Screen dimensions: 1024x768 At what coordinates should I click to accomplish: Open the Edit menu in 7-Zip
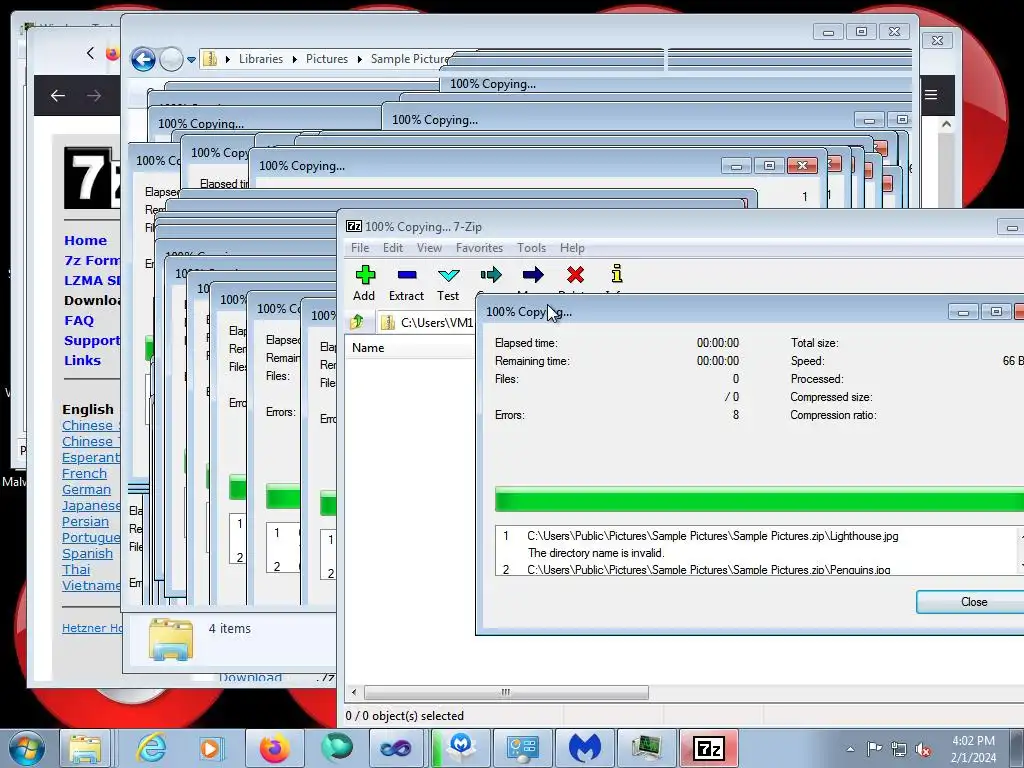[392, 248]
